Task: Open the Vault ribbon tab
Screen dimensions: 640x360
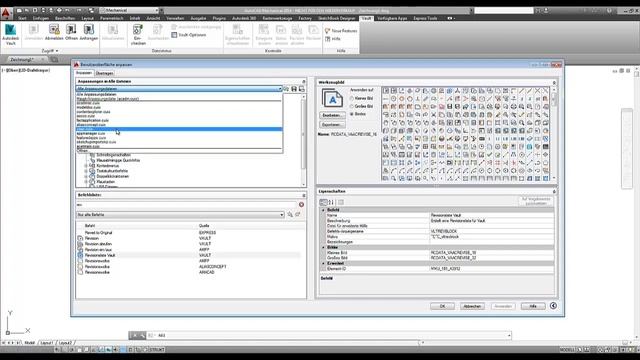Action: click(366, 18)
